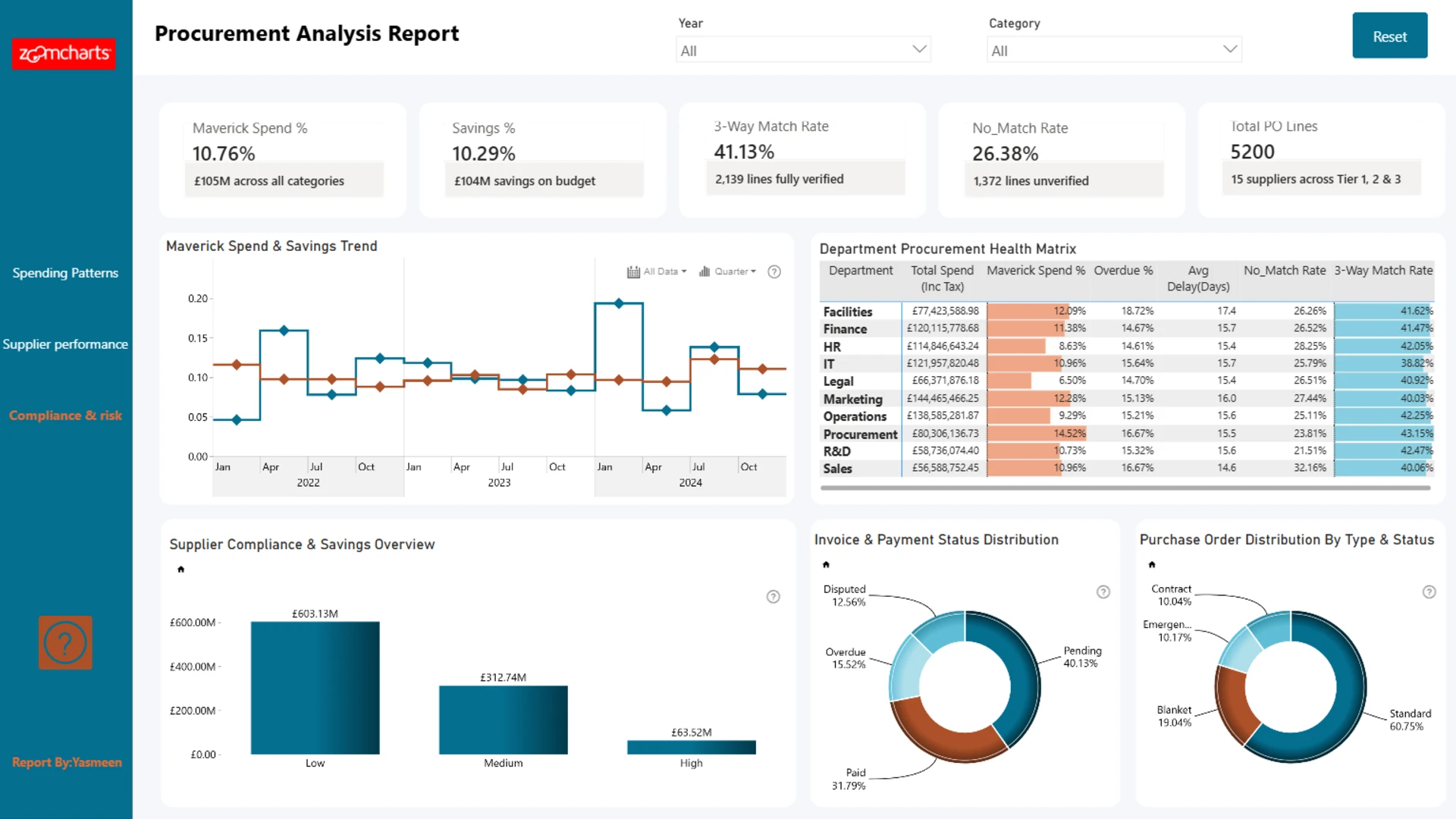This screenshot has width=1456, height=819.
Task: Click the matrix horizontal scrollbar
Action: [1125, 488]
